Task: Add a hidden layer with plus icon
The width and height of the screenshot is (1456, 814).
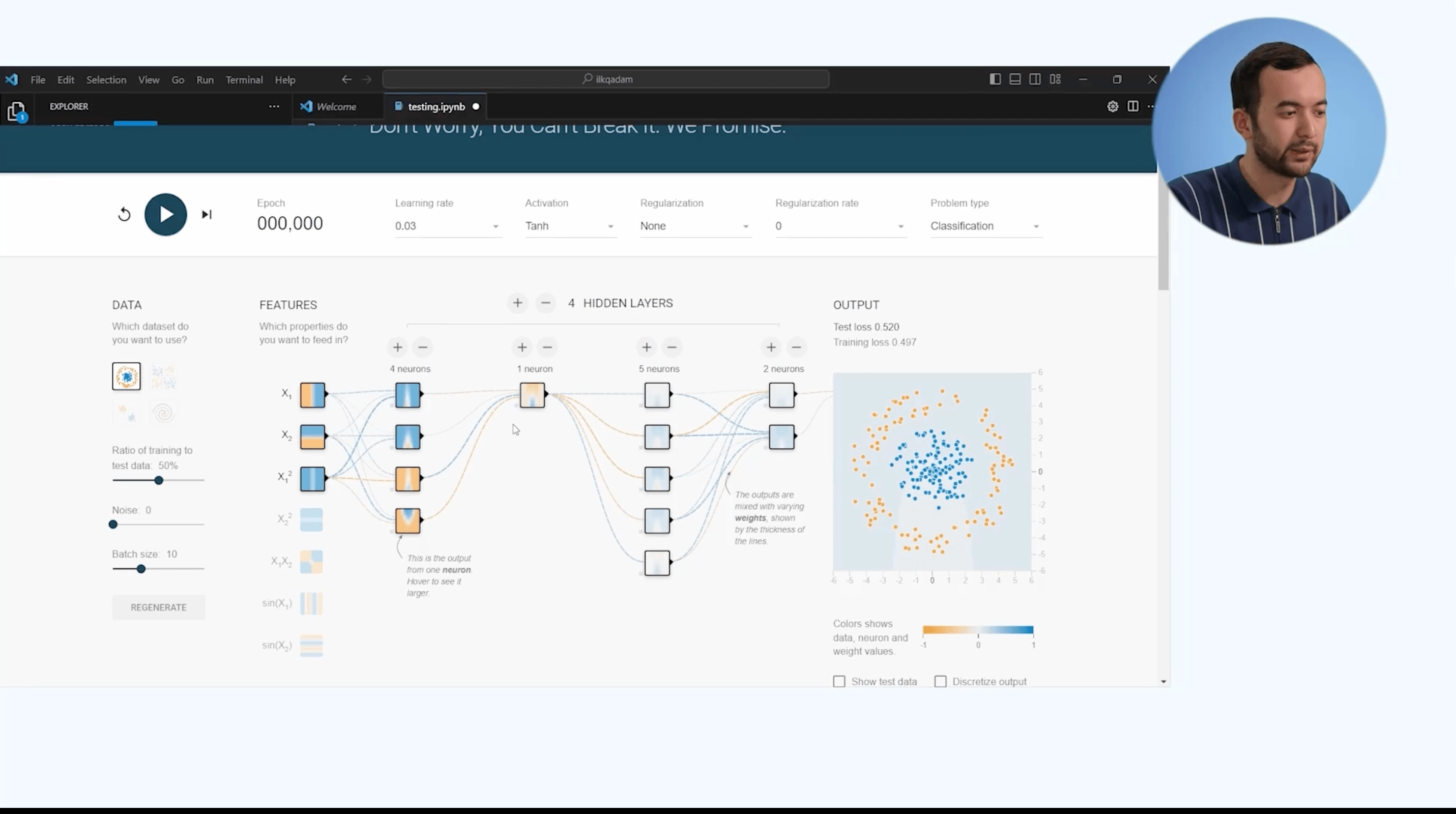Action: (x=517, y=304)
